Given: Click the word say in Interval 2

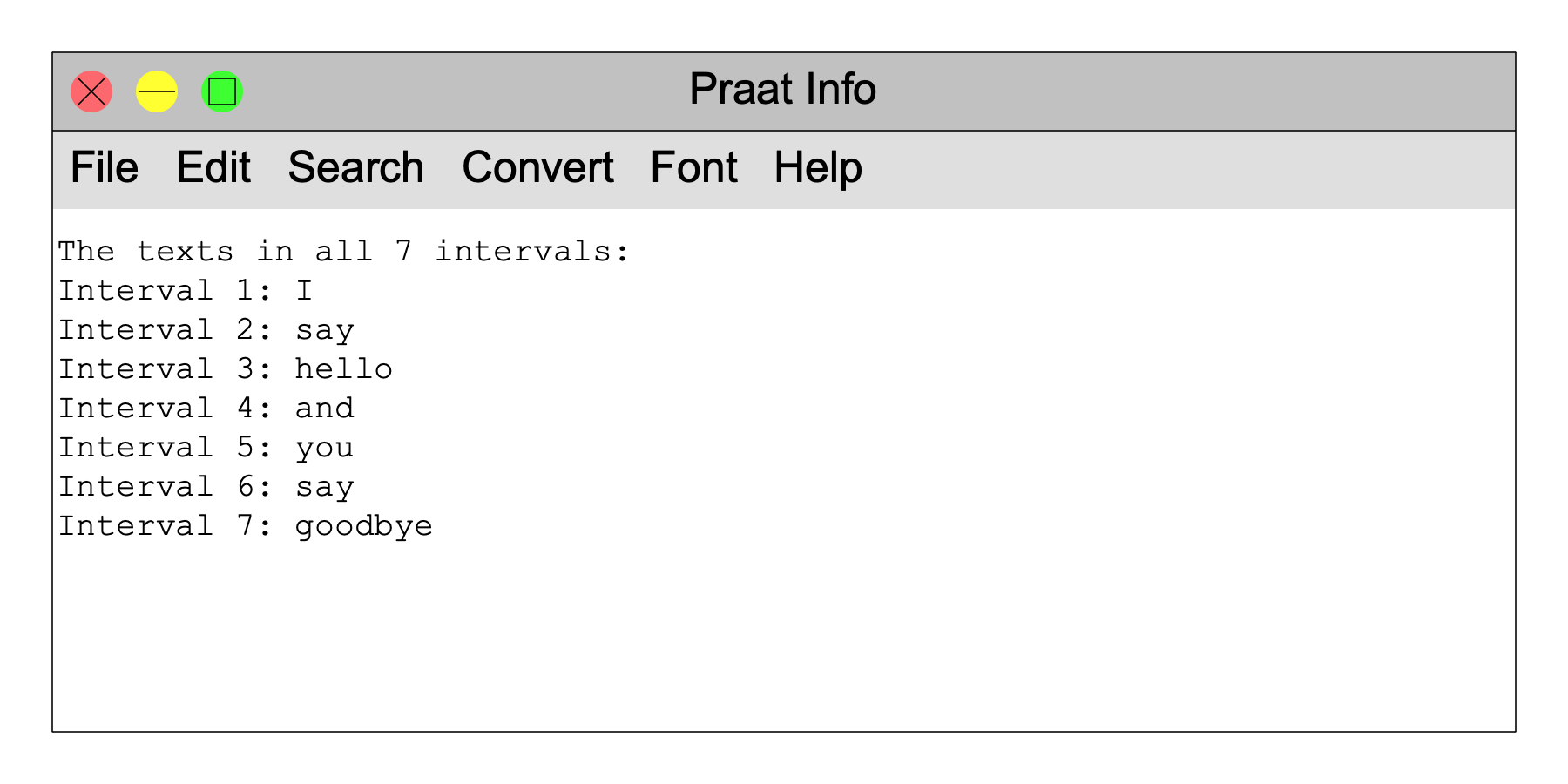Looking at the screenshot, I should (324, 330).
